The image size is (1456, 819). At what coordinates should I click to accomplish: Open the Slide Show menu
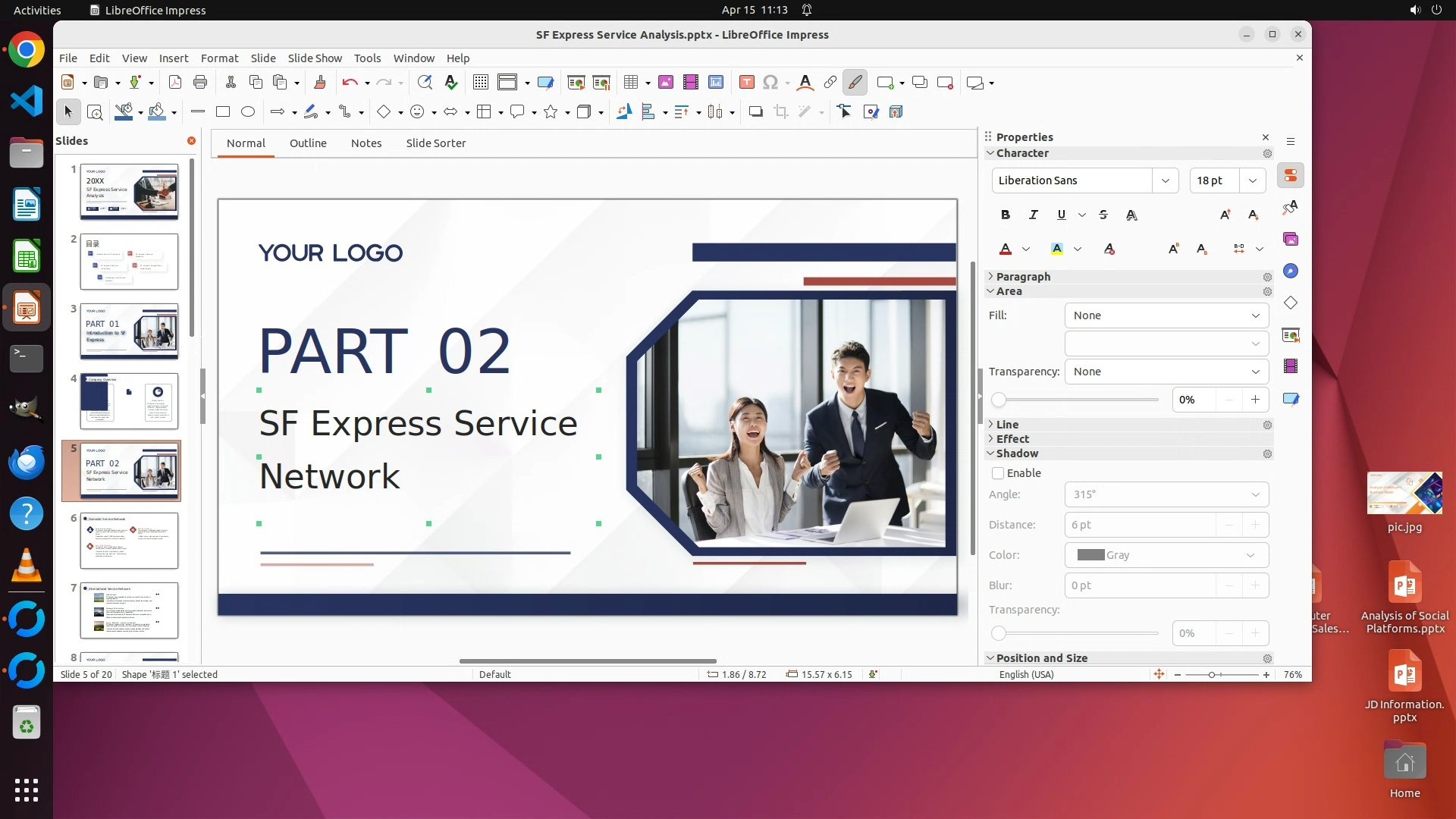(314, 58)
